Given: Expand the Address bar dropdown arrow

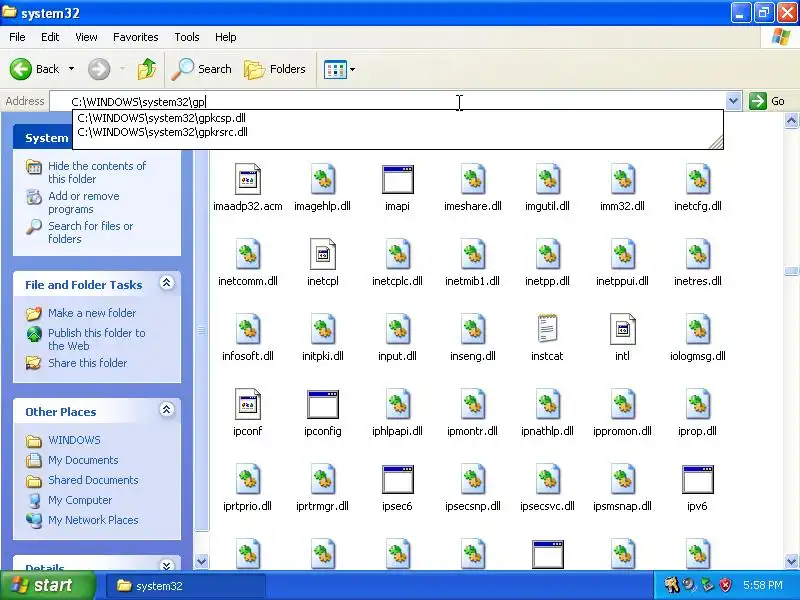Looking at the screenshot, I should [733, 101].
